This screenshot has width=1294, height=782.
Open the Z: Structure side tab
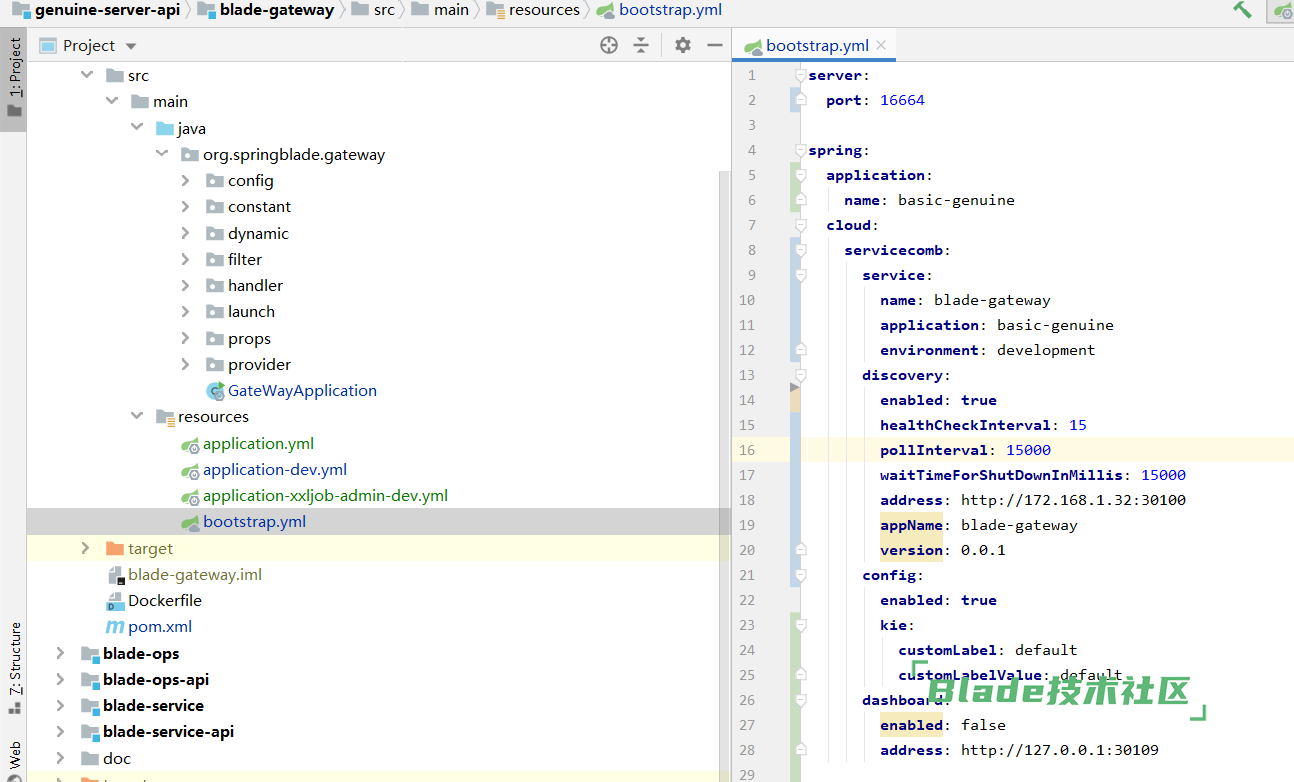(x=14, y=667)
